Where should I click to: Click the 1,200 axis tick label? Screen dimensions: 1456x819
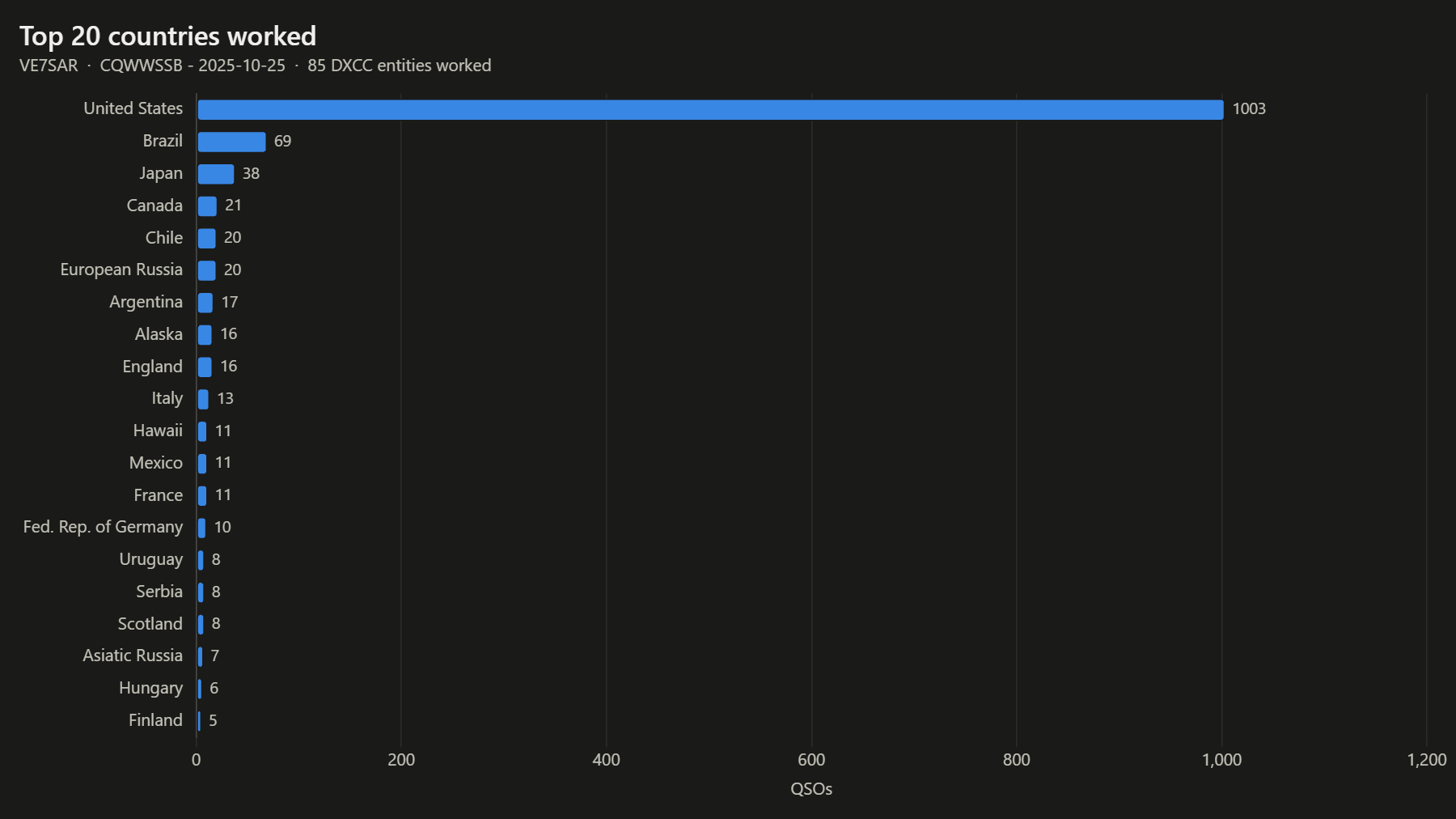(1427, 760)
